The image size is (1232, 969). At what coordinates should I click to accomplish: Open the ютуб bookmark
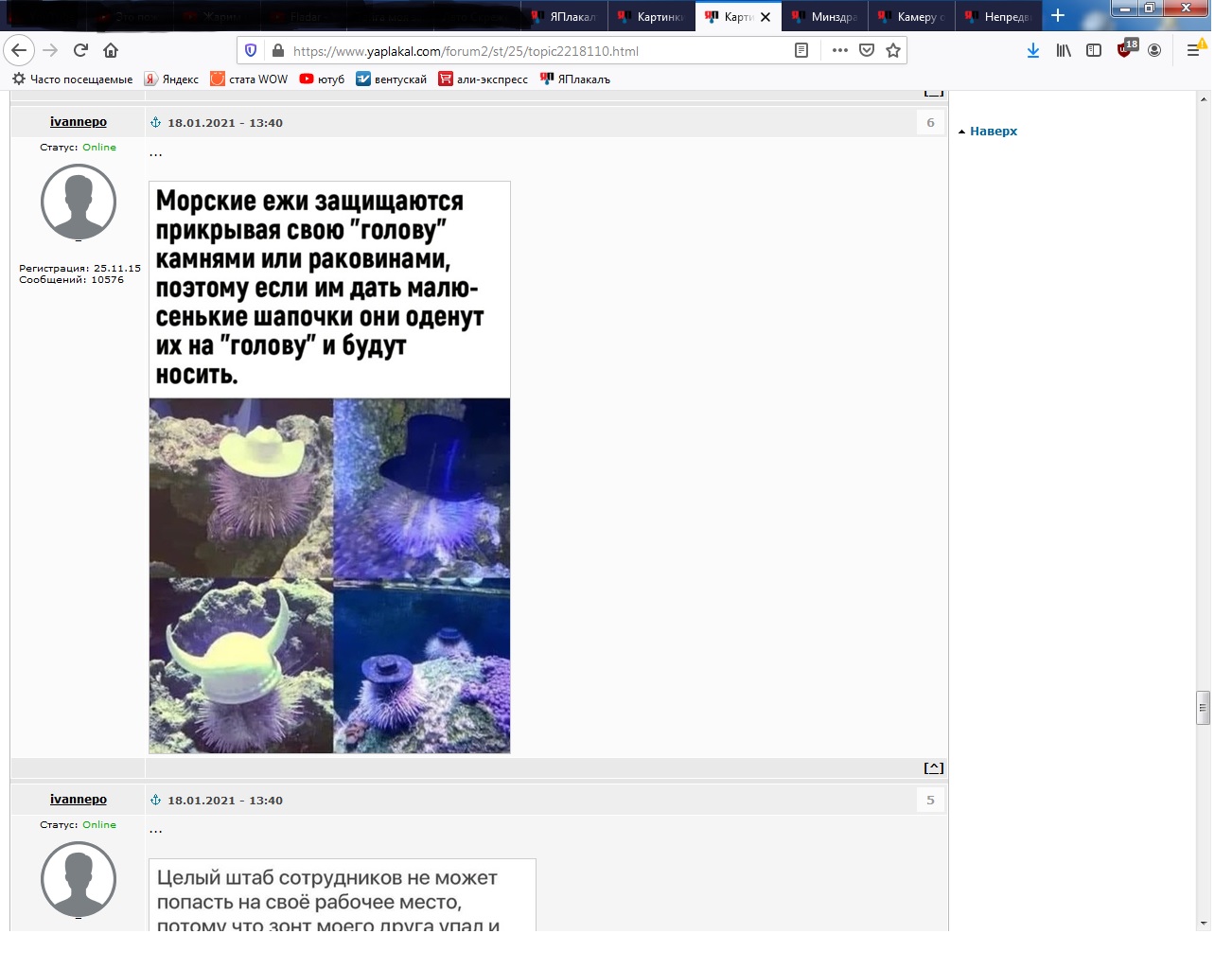322,79
